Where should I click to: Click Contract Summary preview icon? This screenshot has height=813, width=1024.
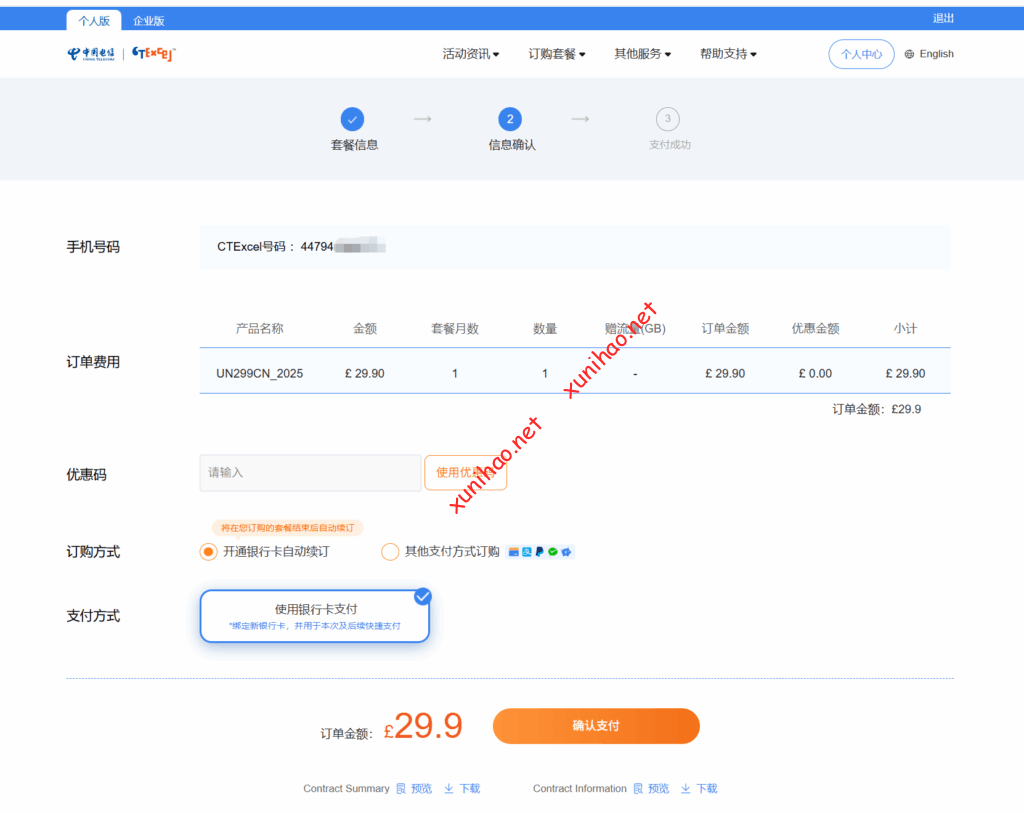coord(401,789)
